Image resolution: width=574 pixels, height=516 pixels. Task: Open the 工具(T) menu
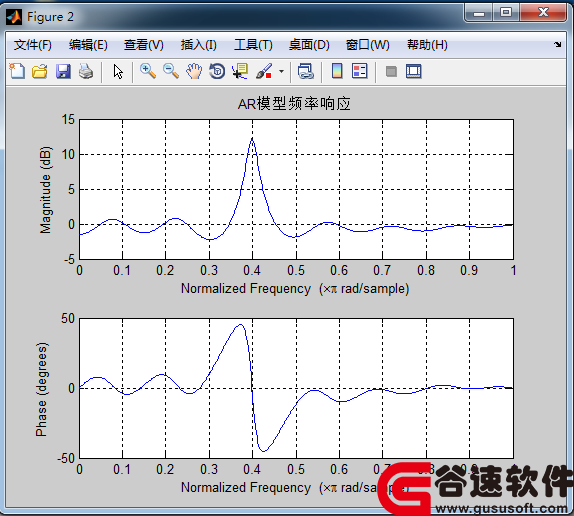coord(253,45)
